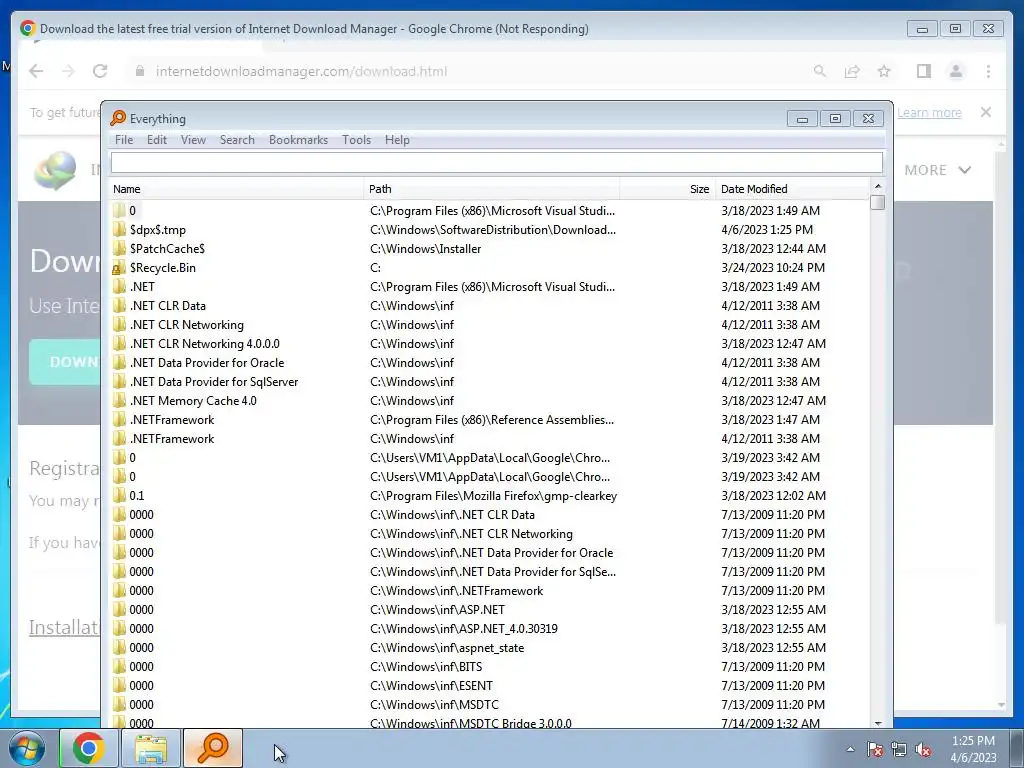Image resolution: width=1024 pixels, height=768 pixels.
Task: Click the Everything search input box
Action: pyautogui.click(x=496, y=162)
